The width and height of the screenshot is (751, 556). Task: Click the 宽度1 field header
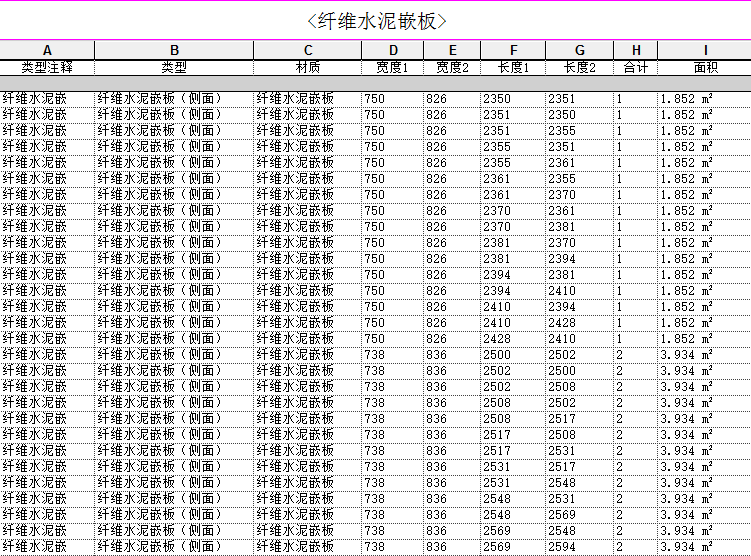click(x=393, y=68)
